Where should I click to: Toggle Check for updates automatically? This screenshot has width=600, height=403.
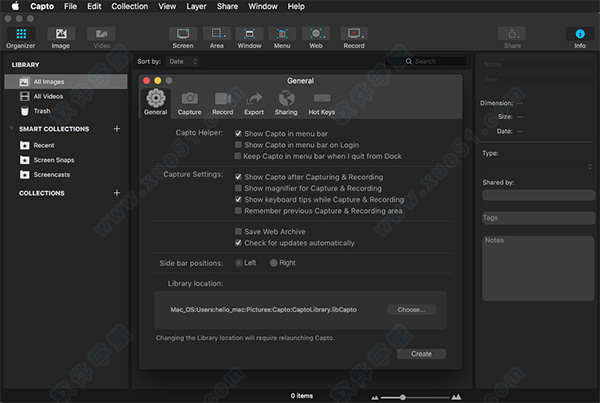238,243
